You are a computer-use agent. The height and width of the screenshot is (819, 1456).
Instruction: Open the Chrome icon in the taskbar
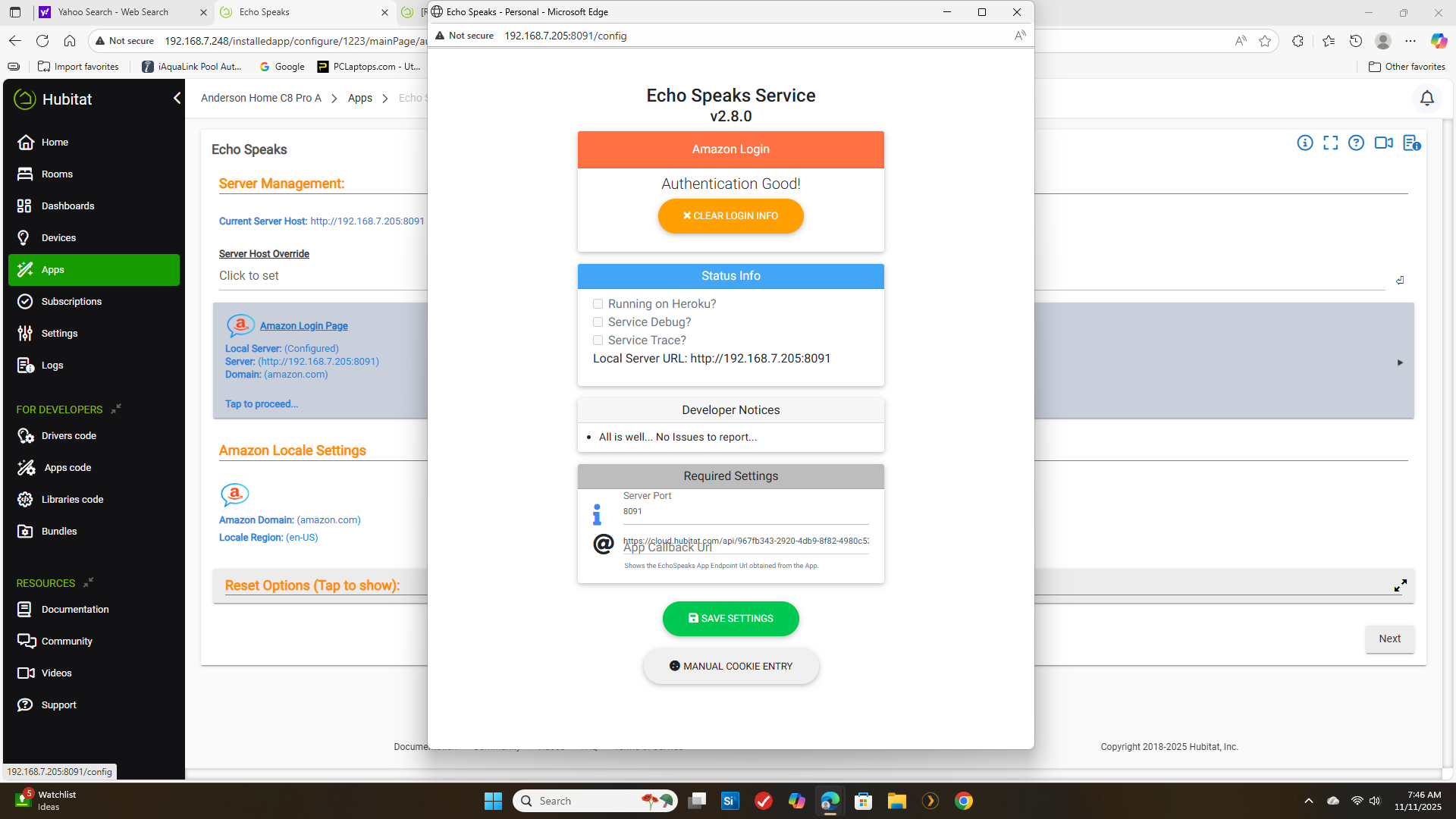click(x=963, y=801)
